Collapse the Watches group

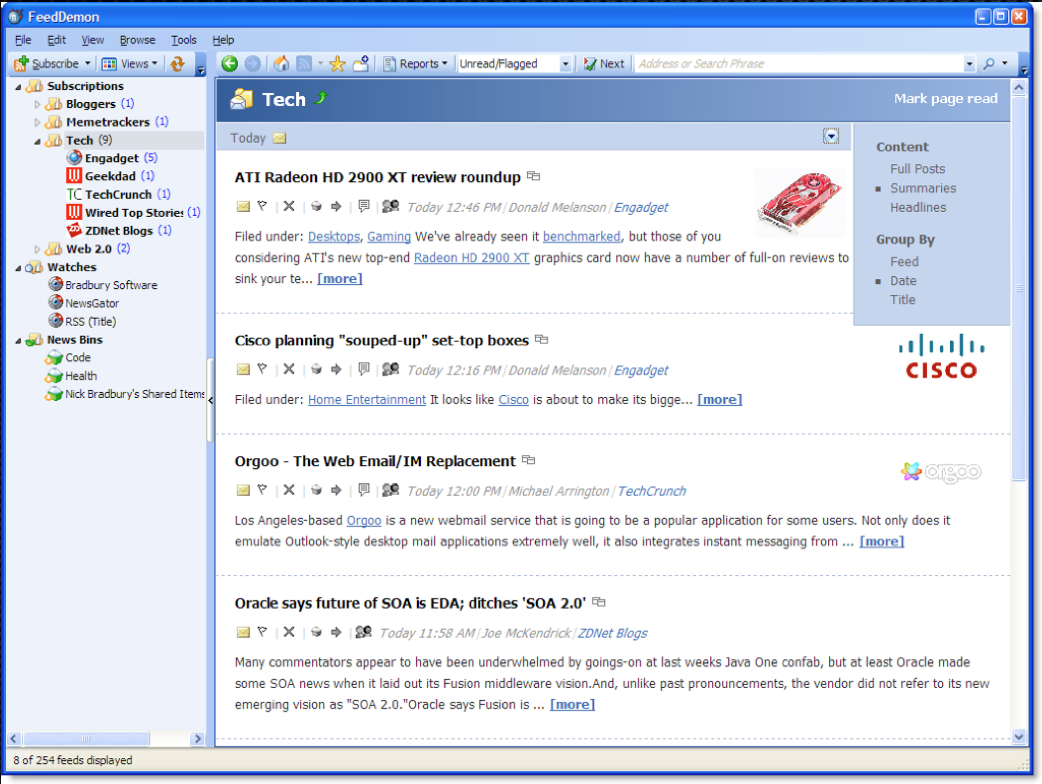(19, 268)
